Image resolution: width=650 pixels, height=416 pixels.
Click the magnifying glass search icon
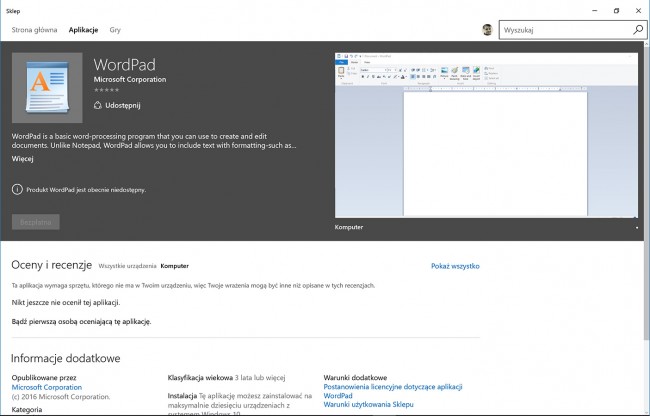638,30
